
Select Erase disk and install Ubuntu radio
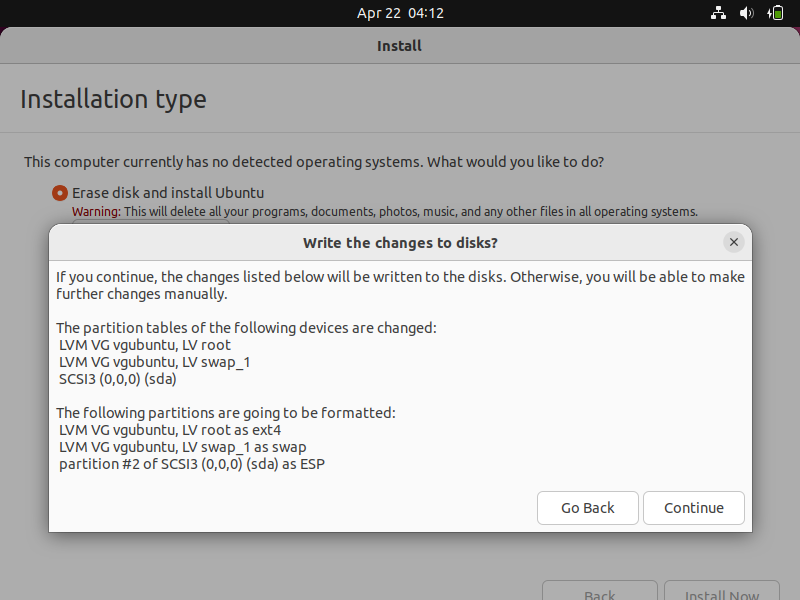(x=60, y=193)
